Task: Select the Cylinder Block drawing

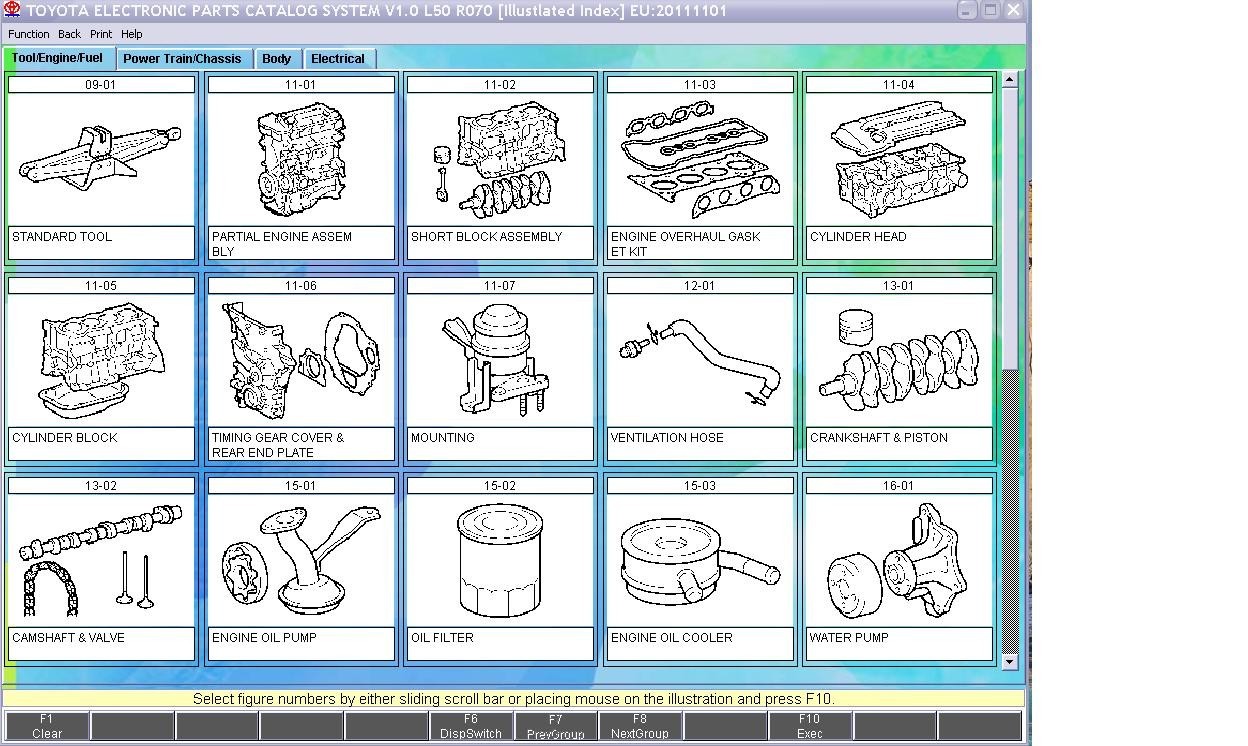Action: pos(101,360)
